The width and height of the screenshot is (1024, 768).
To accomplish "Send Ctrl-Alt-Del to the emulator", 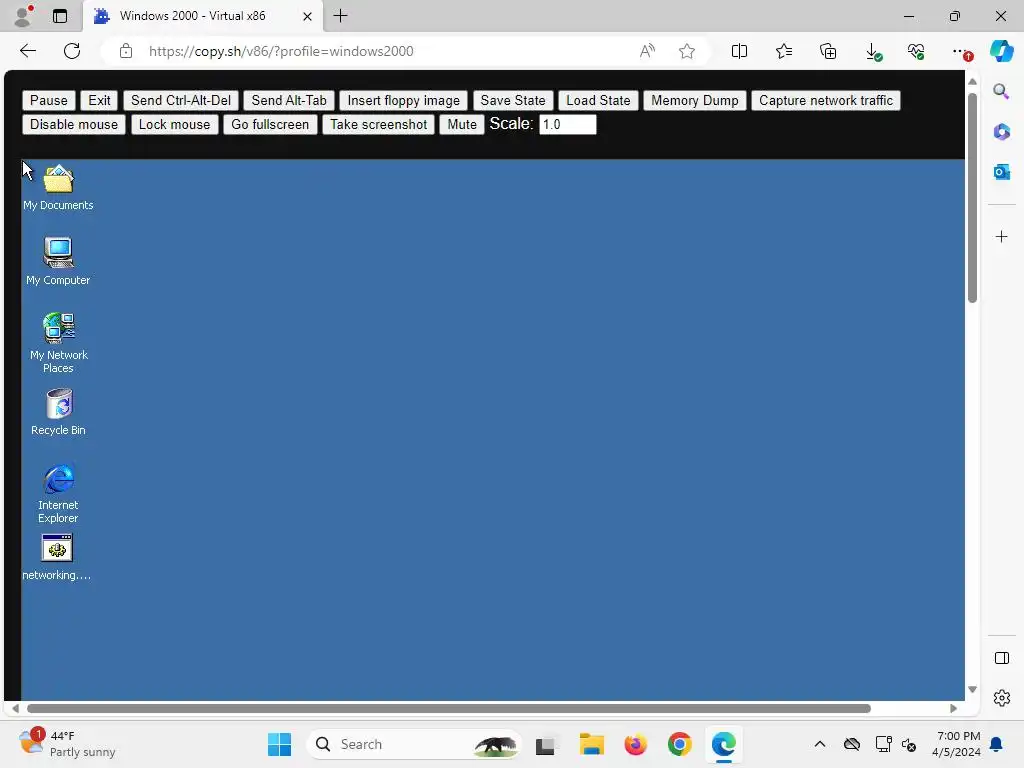I will (181, 101).
